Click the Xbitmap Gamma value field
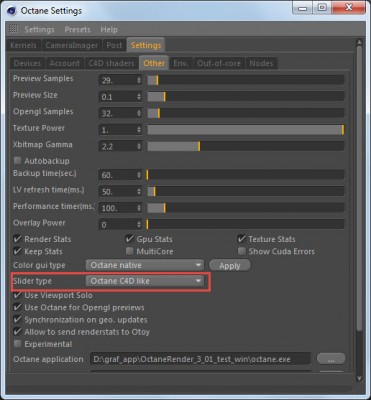The image size is (371, 400). point(117,146)
